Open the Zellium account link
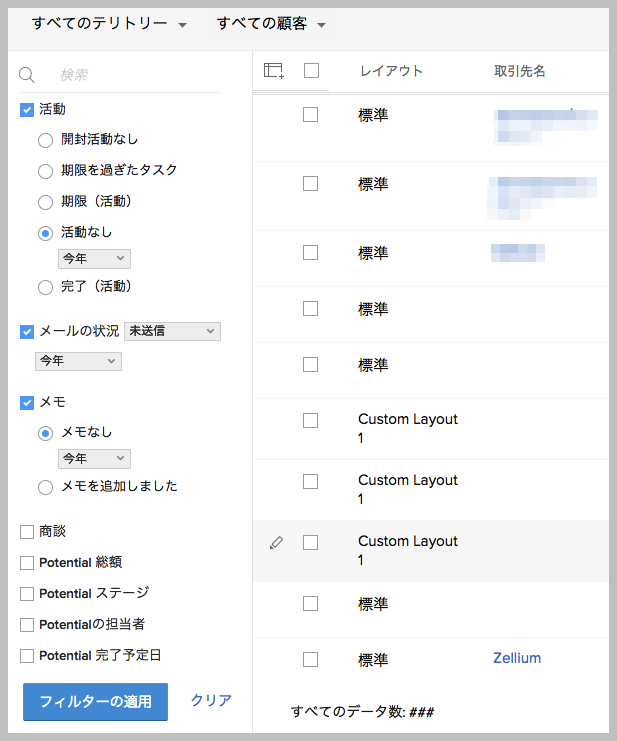Image resolution: width=617 pixels, height=741 pixels. point(517,658)
